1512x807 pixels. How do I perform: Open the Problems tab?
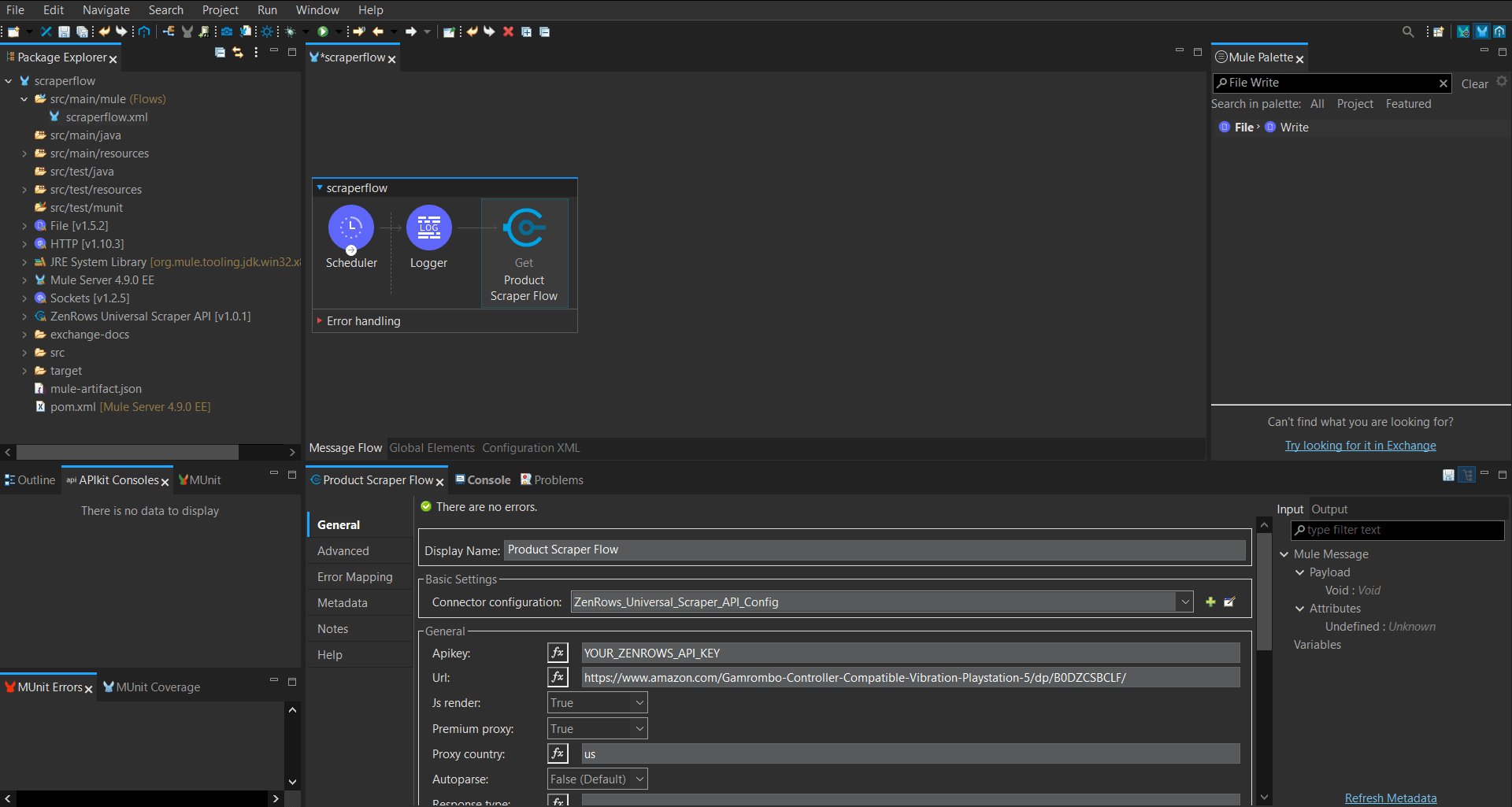pyautogui.click(x=552, y=479)
